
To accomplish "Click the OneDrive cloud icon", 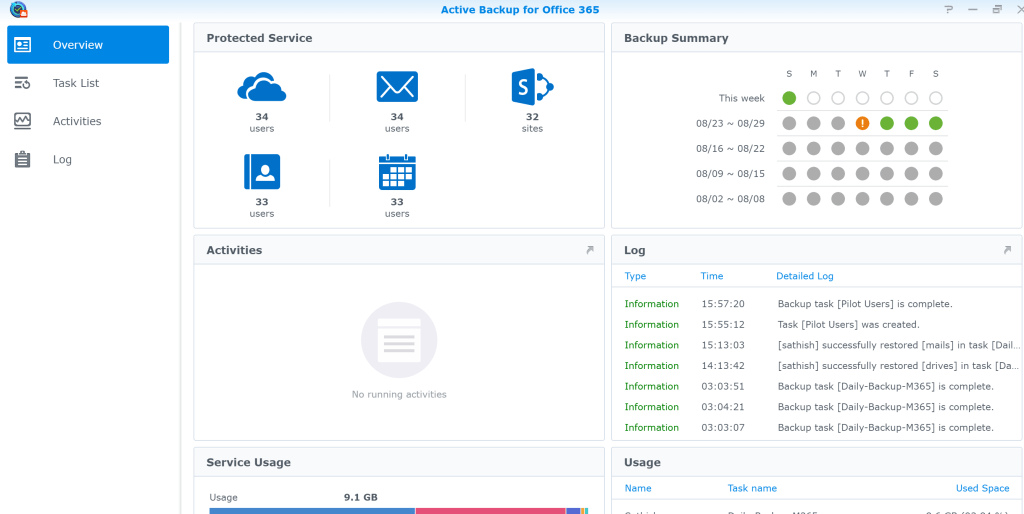I will (x=262, y=87).
